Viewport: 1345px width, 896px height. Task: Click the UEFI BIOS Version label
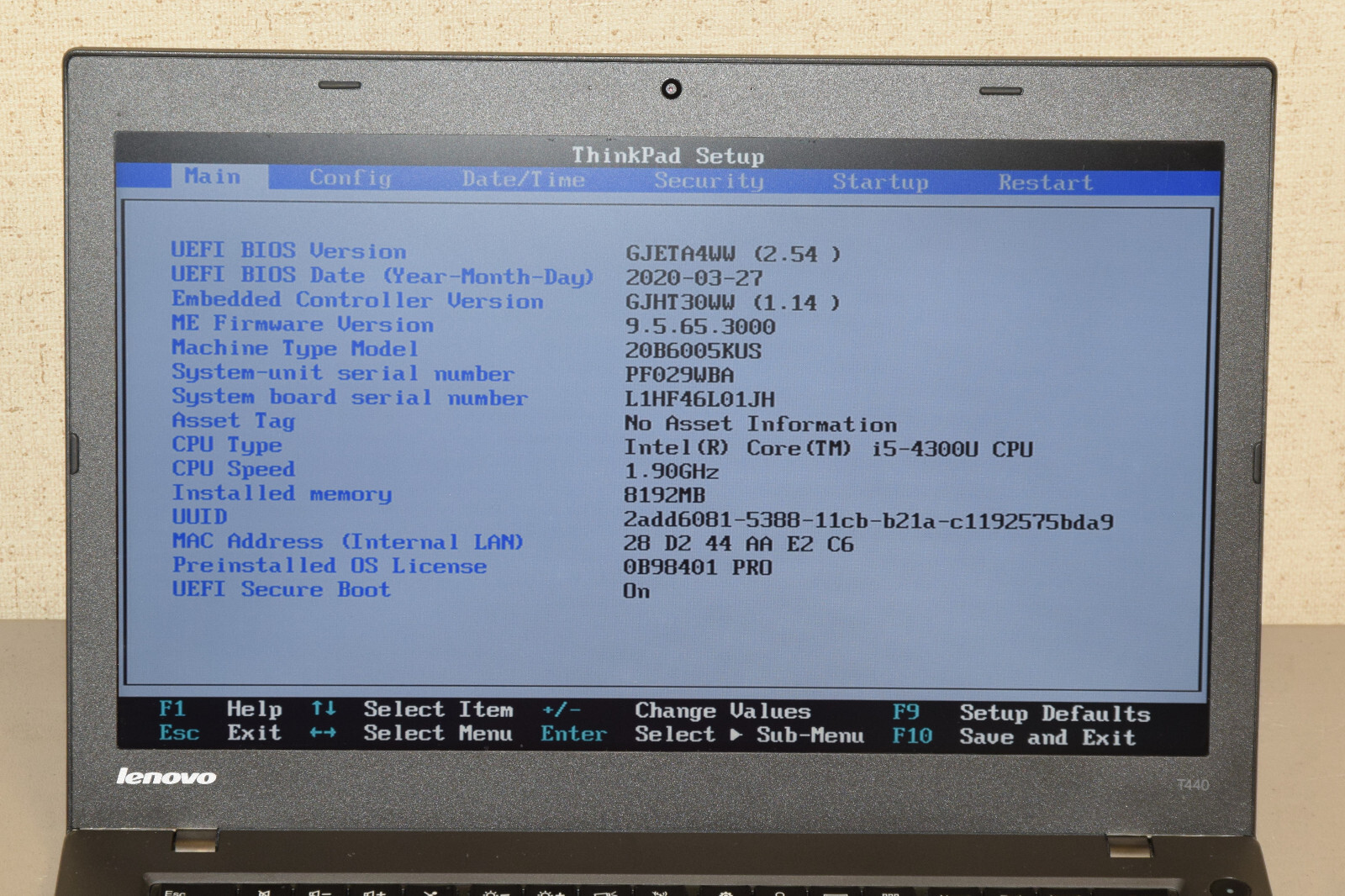coord(288,250)
